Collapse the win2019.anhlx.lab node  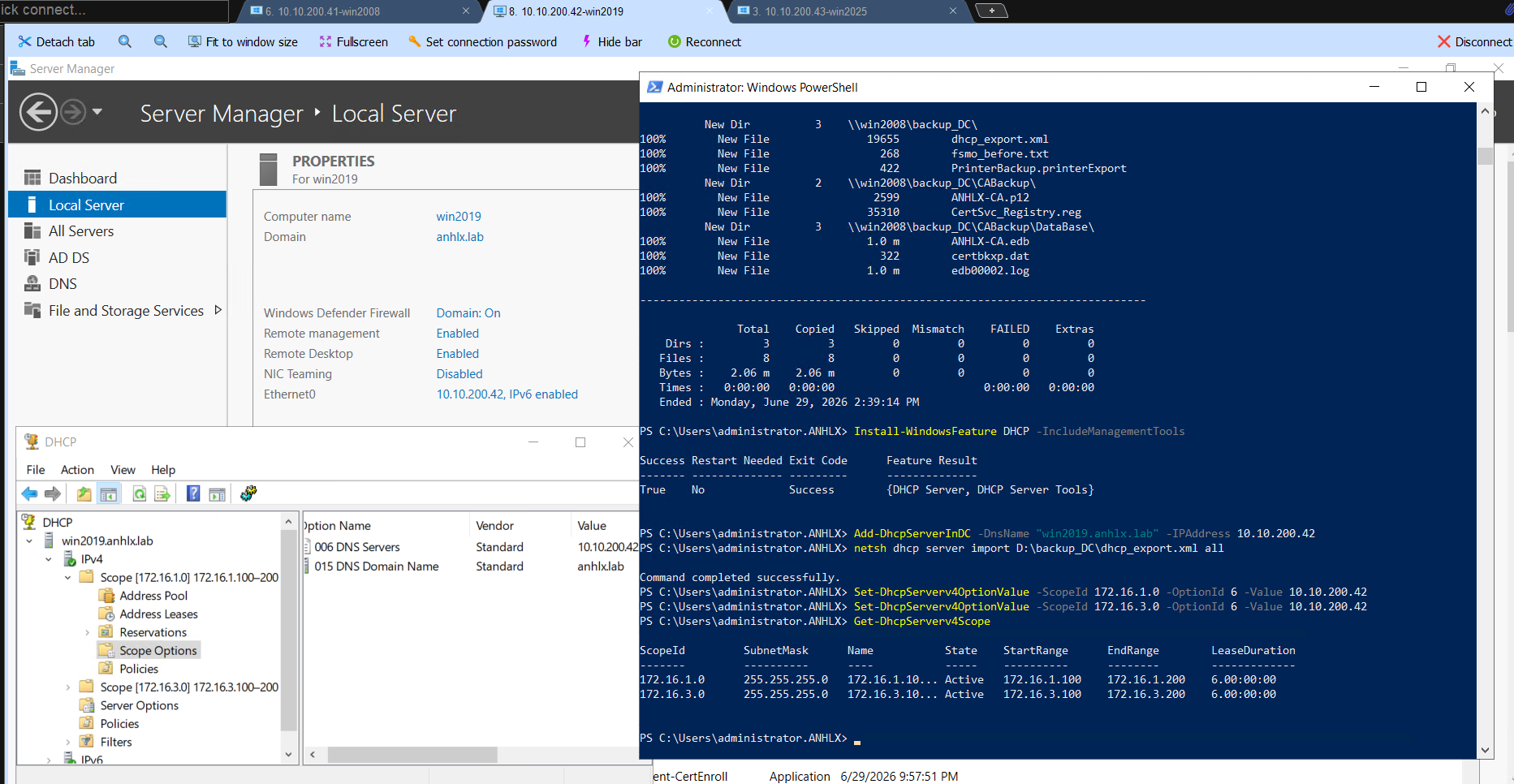[29, 541]
